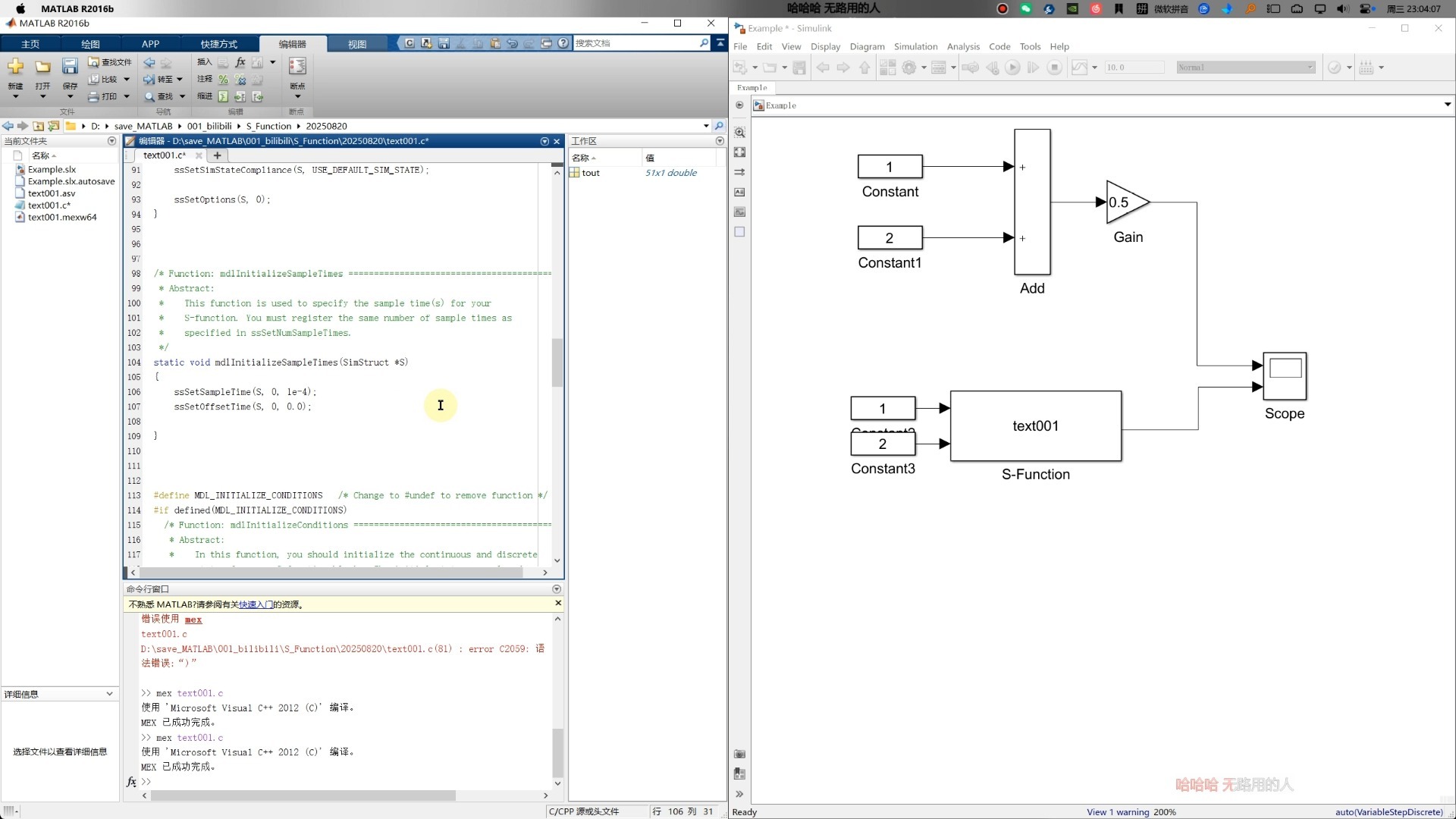Click the uncomment icon in 注释 row
The image size is (1456, 819).
tap(240, 79)
